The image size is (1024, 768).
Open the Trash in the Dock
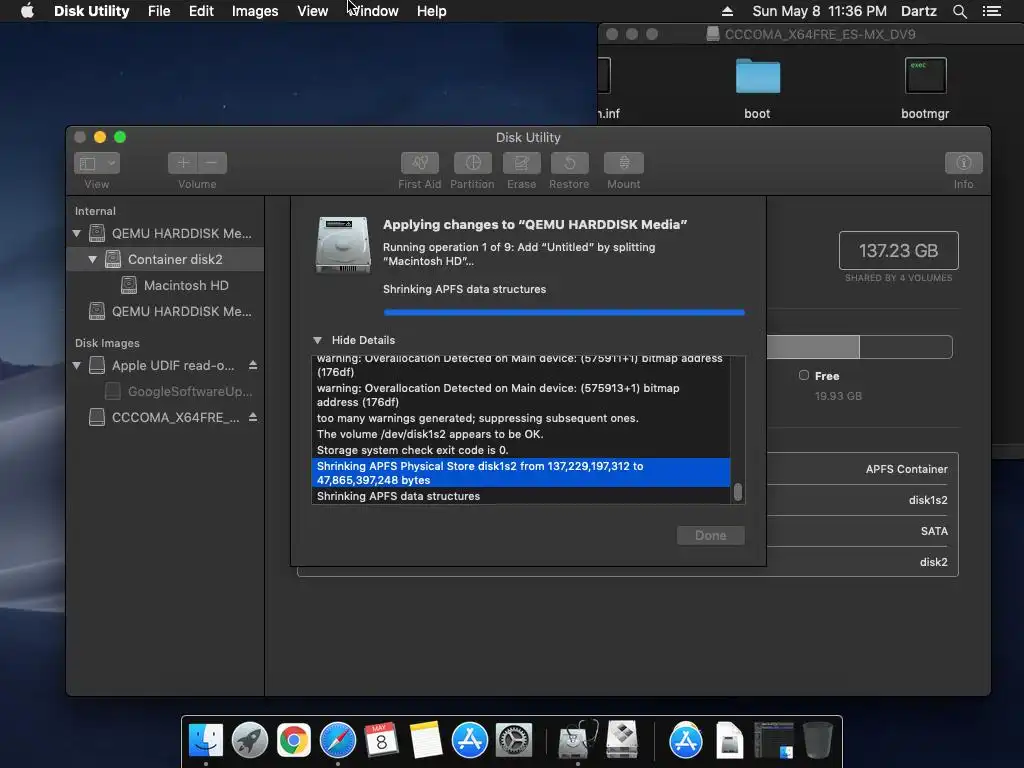coord(818,741)
